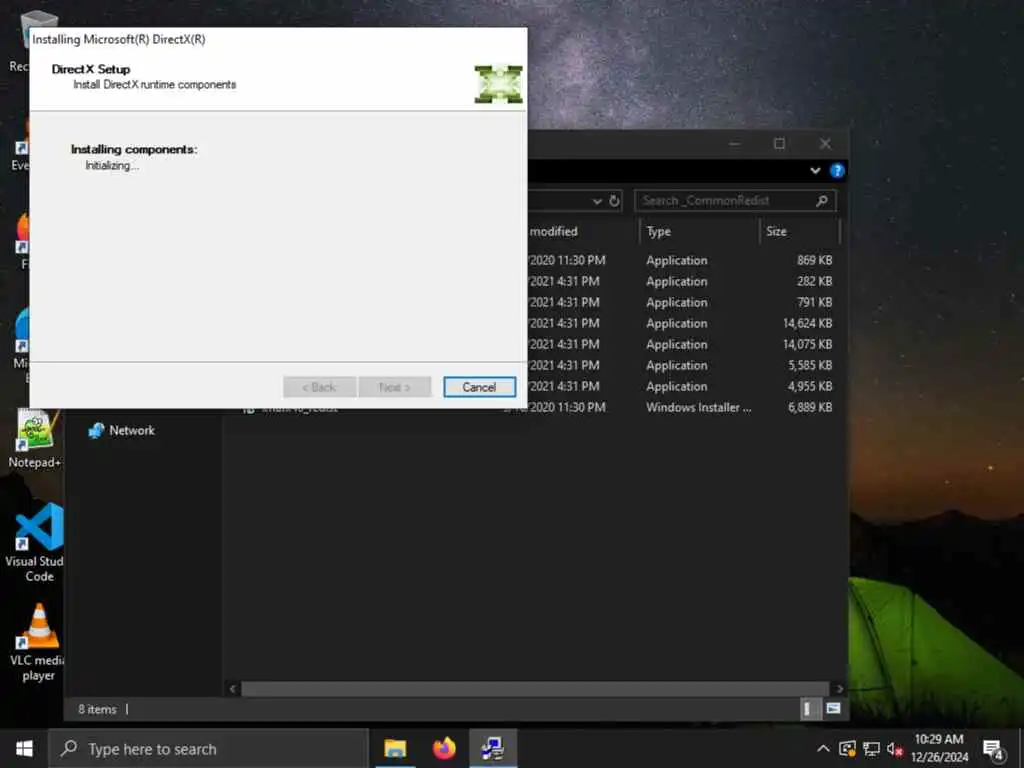
Task: Click the network icon in the system tray
Action: coord(871,748)
